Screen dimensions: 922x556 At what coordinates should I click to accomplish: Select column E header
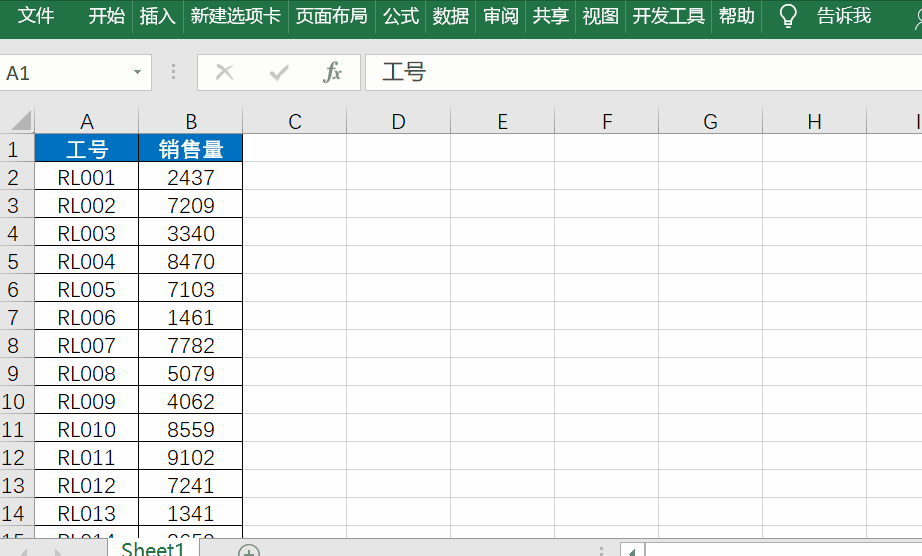coord(503,122)
